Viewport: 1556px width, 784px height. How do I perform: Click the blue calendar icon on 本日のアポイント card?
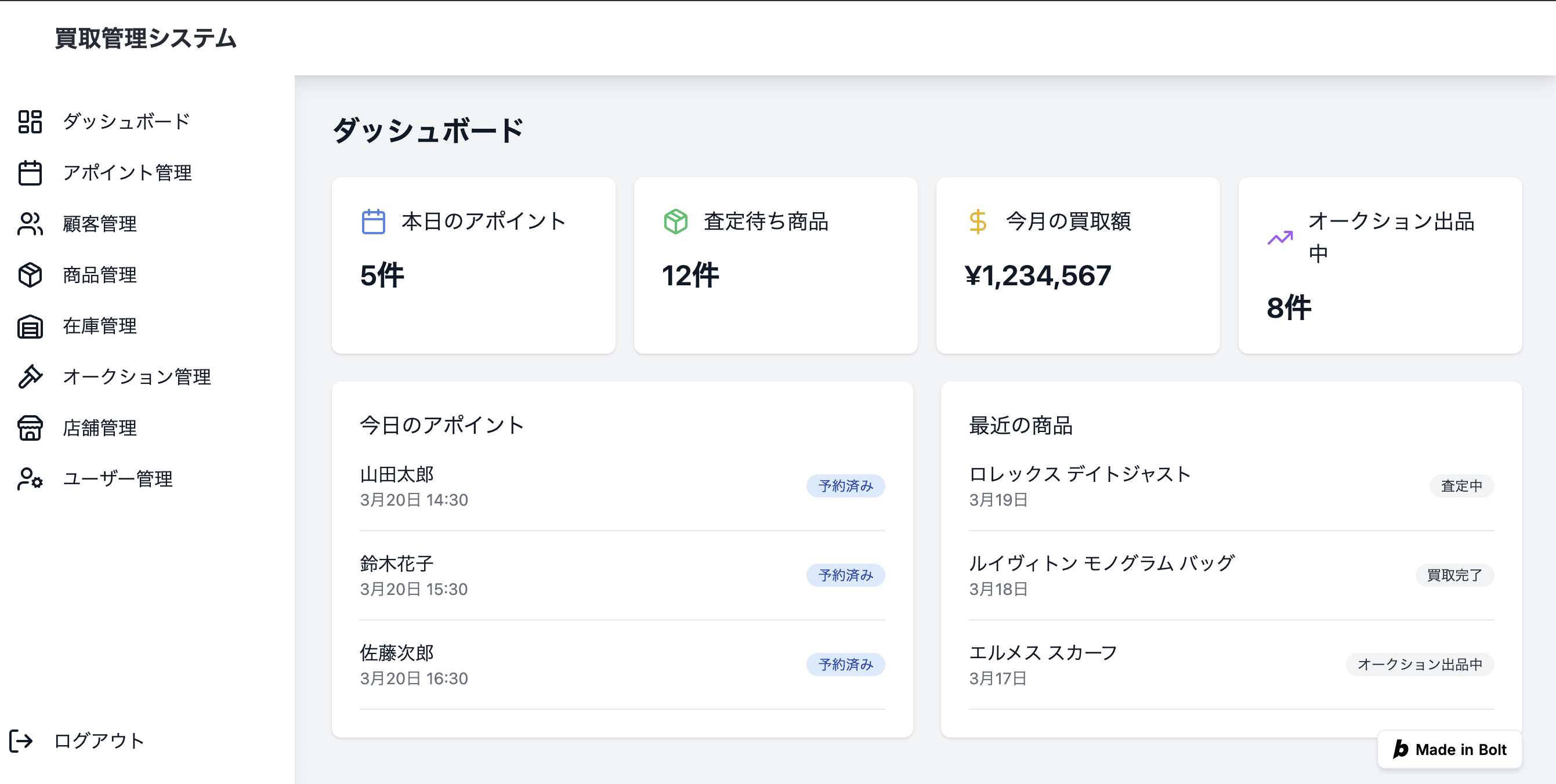point(373,222)
